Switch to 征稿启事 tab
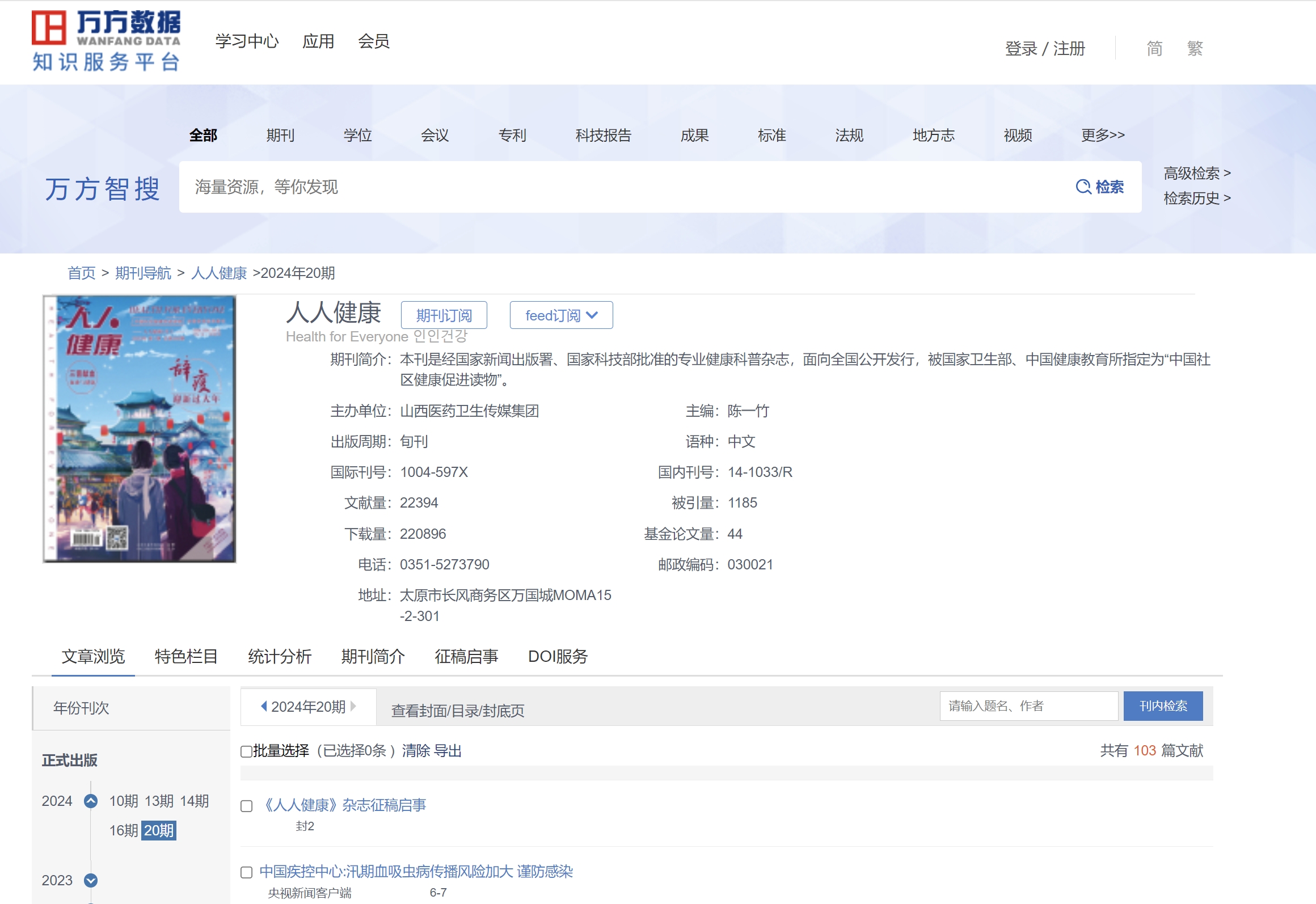This screenshot has height=904, width=1316. [x=466, y=656]
